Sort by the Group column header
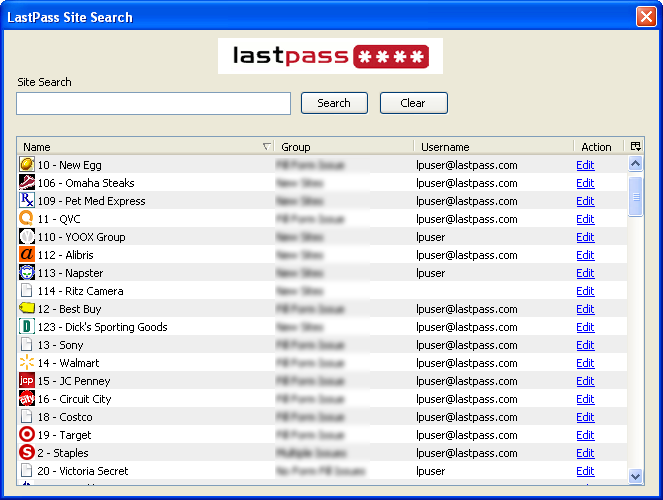This screenshot has width=663, height=500. 344,147
